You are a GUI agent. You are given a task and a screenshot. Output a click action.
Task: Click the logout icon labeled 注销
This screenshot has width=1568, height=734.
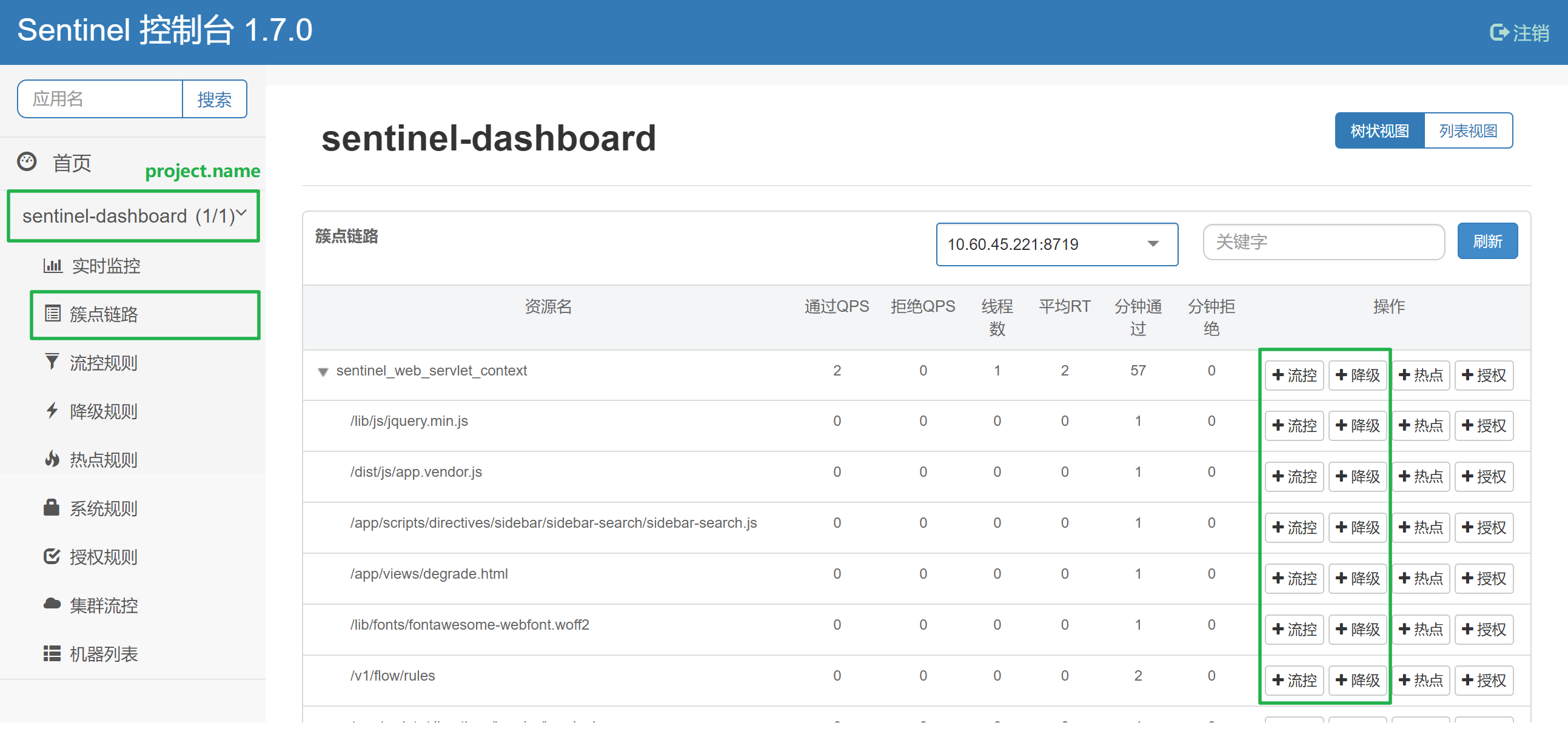coord(1499,32)
